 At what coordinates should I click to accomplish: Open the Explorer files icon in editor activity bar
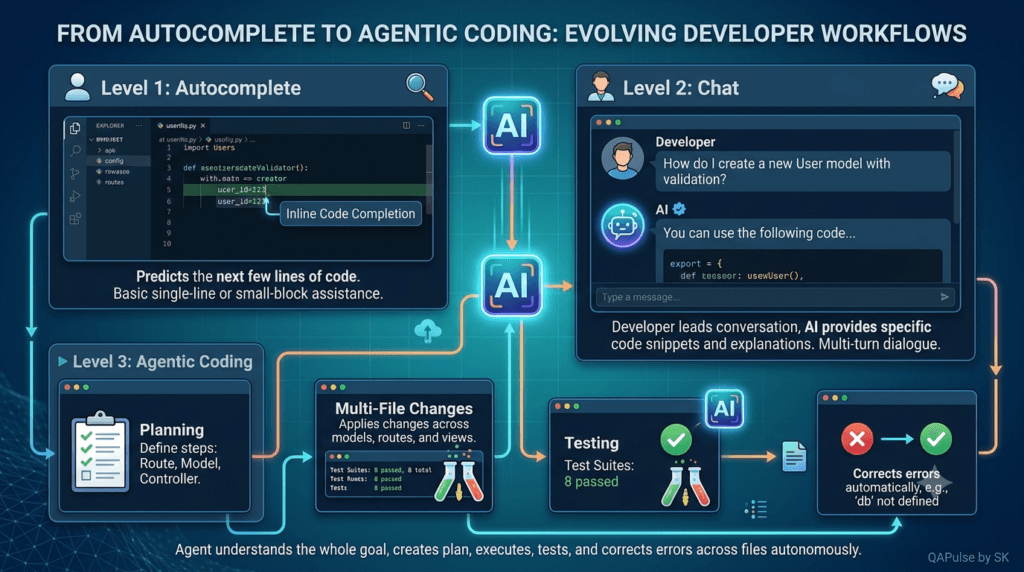(75, 128)
